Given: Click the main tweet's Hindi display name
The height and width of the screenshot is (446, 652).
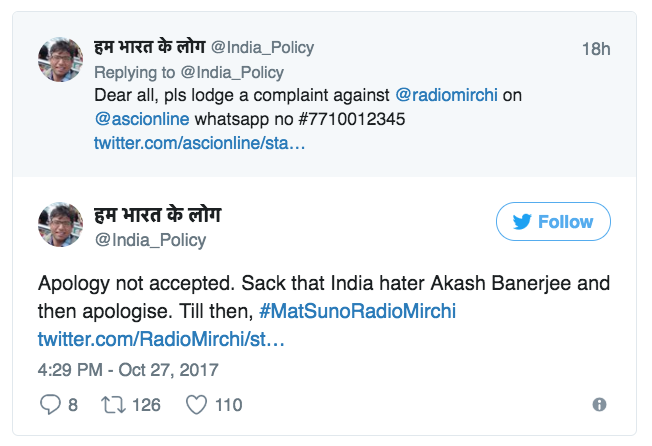Looking at the screenshot, I should point(157,214).
